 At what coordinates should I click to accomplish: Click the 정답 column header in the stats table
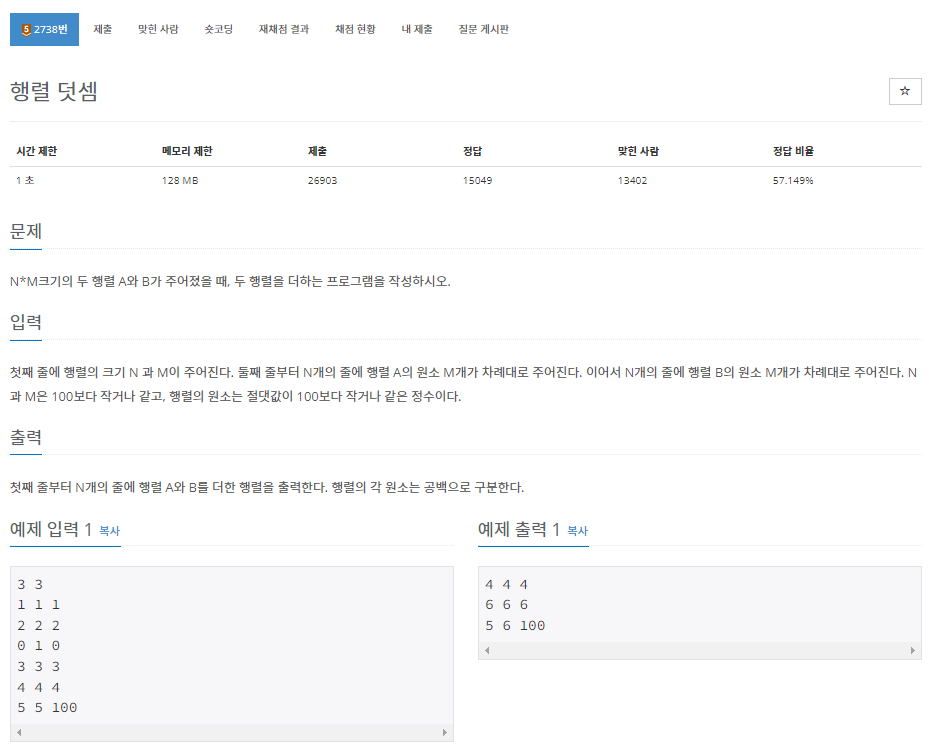coord(473,151)
